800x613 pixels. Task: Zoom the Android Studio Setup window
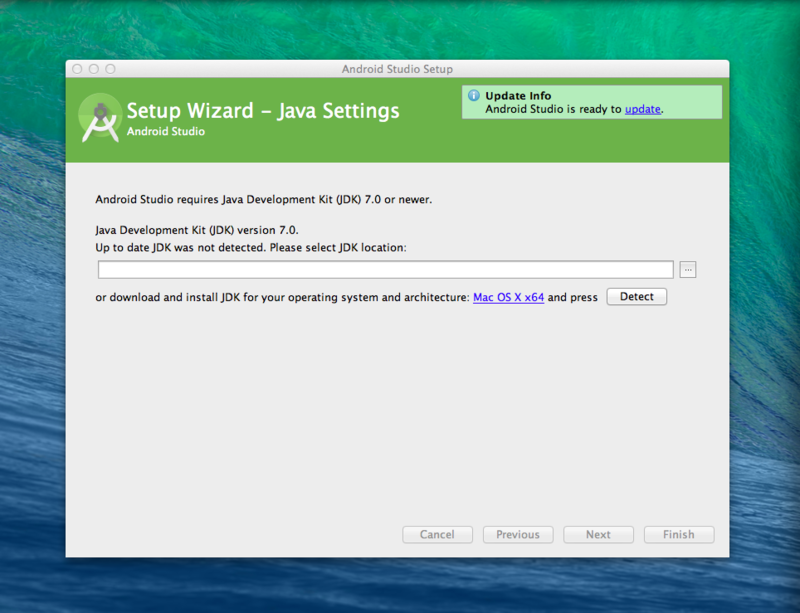110,69
